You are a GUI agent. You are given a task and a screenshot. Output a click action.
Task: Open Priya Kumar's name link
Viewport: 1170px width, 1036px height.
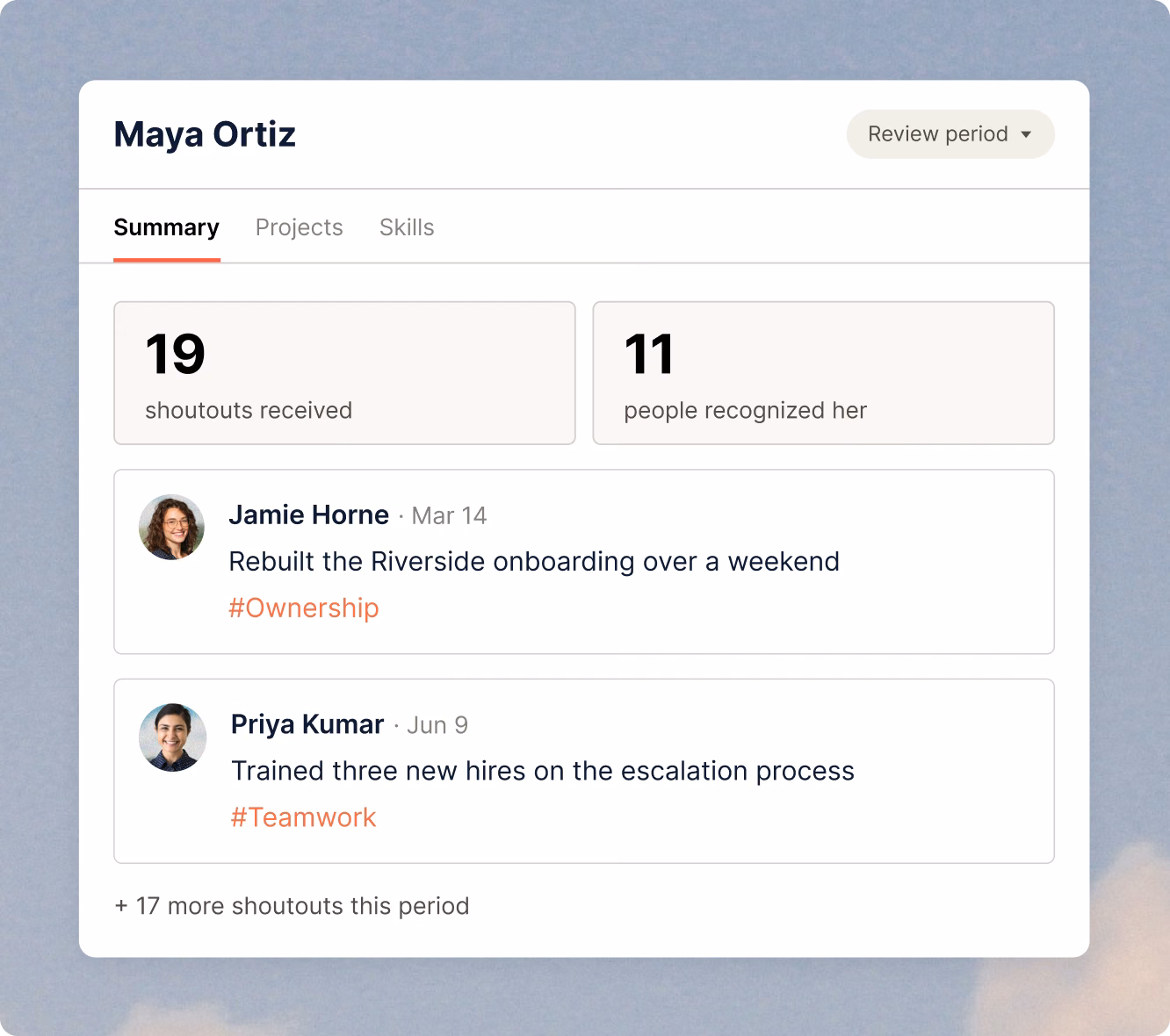coord(307,724)
